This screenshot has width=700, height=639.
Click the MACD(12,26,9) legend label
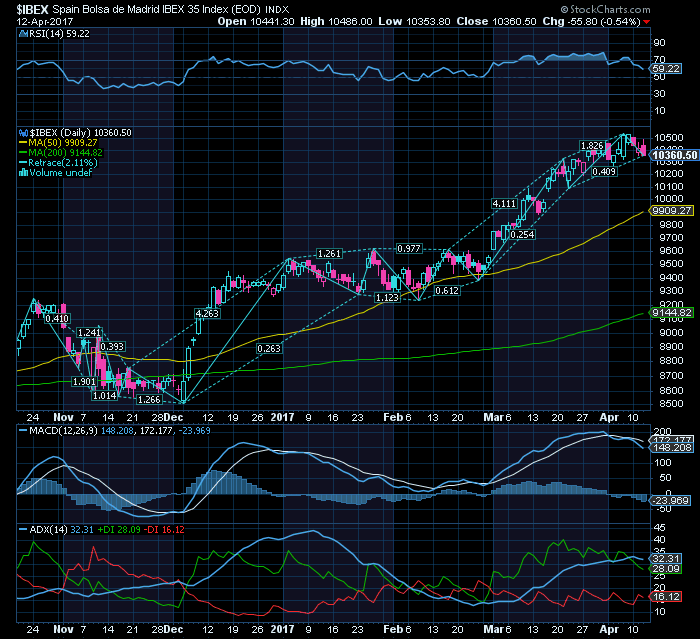[63, 431]
